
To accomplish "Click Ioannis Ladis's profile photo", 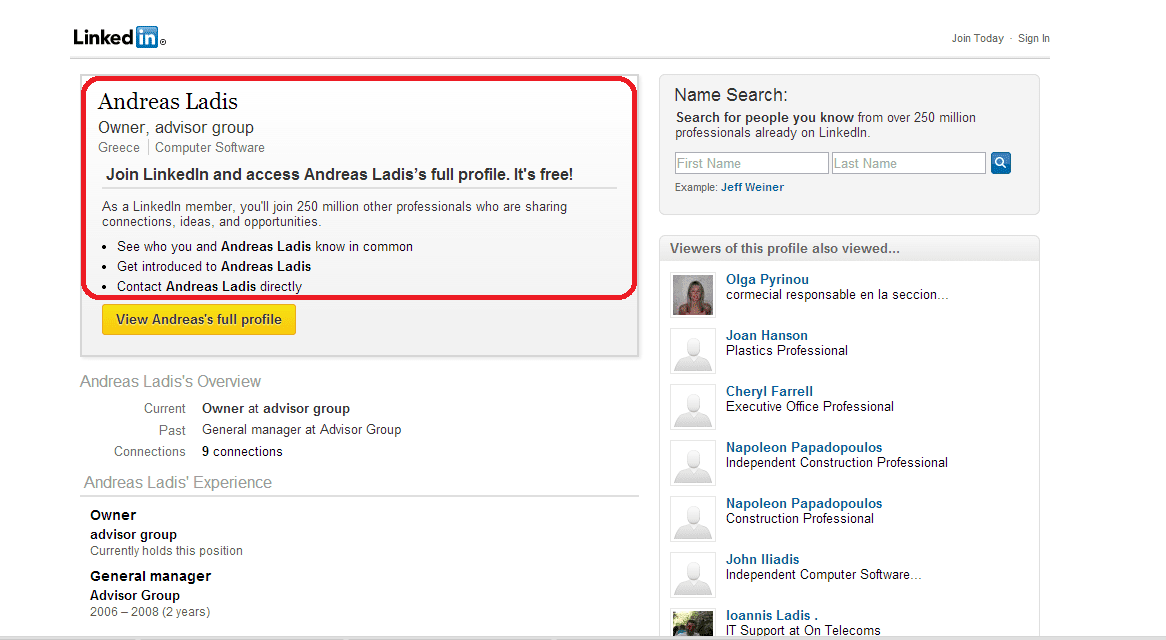I will coord(692,623).
